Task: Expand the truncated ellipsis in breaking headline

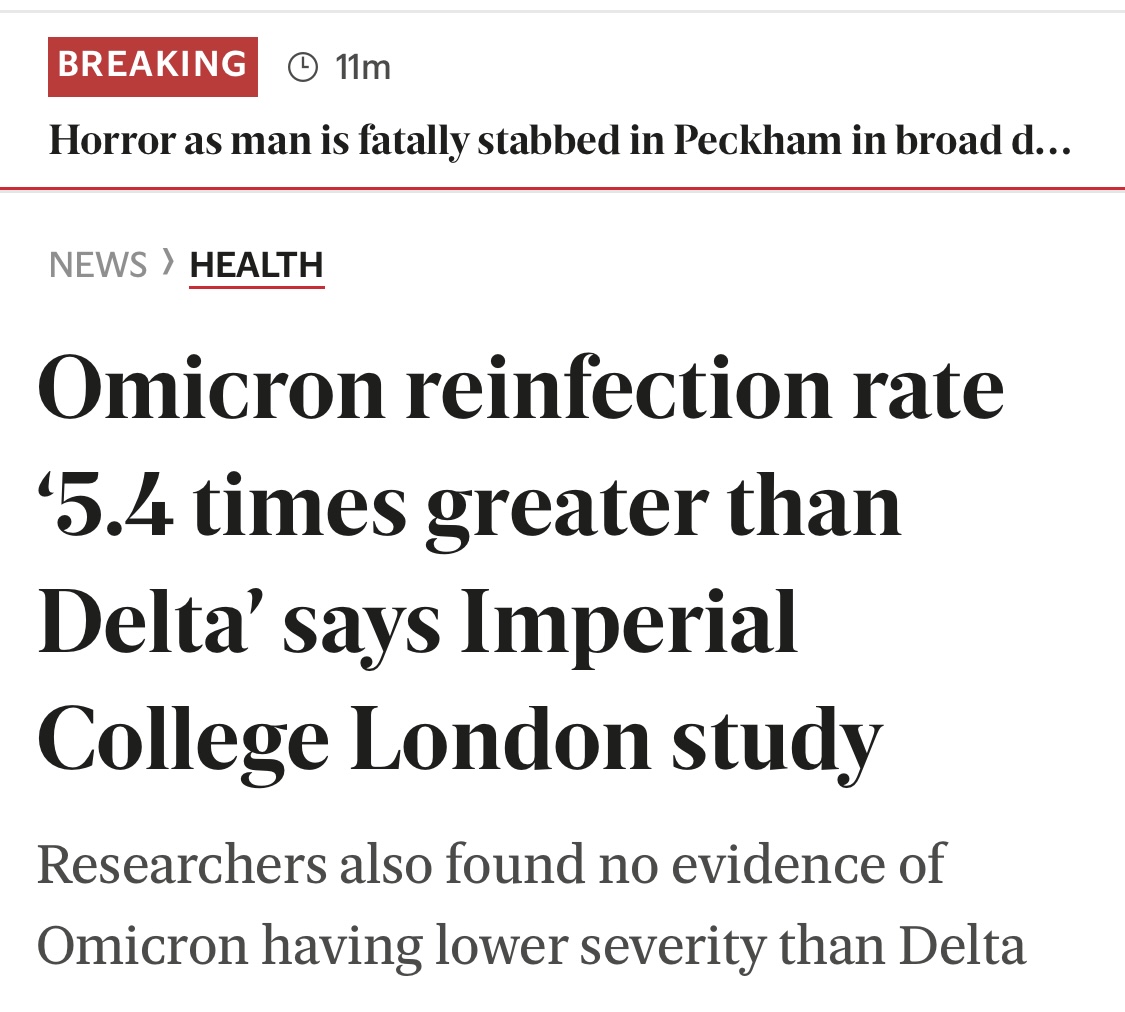Action: tap(1053, 141)
